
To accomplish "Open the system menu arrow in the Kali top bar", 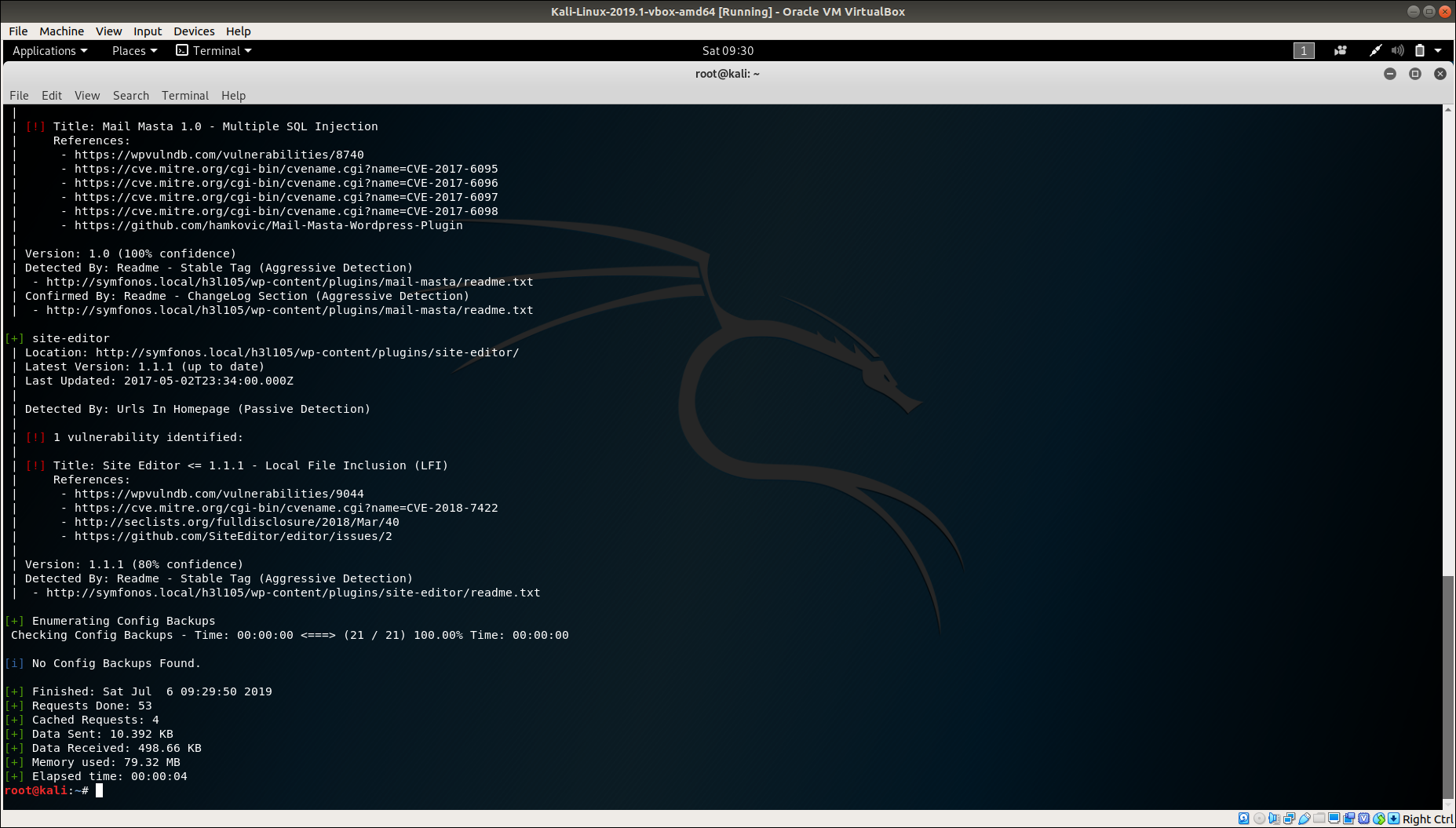I will pos(1438,50).
